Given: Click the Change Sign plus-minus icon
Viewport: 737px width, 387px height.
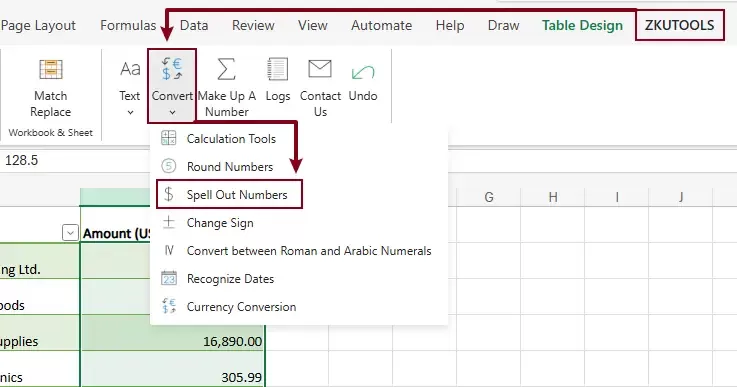Looking at the screenshot, I should click(169, 222).
